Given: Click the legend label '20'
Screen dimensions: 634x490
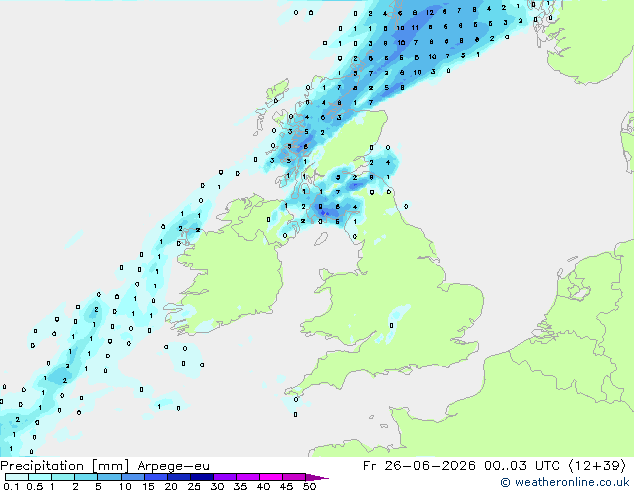Looking at the screenshot, I should click(x=171, y=486).
